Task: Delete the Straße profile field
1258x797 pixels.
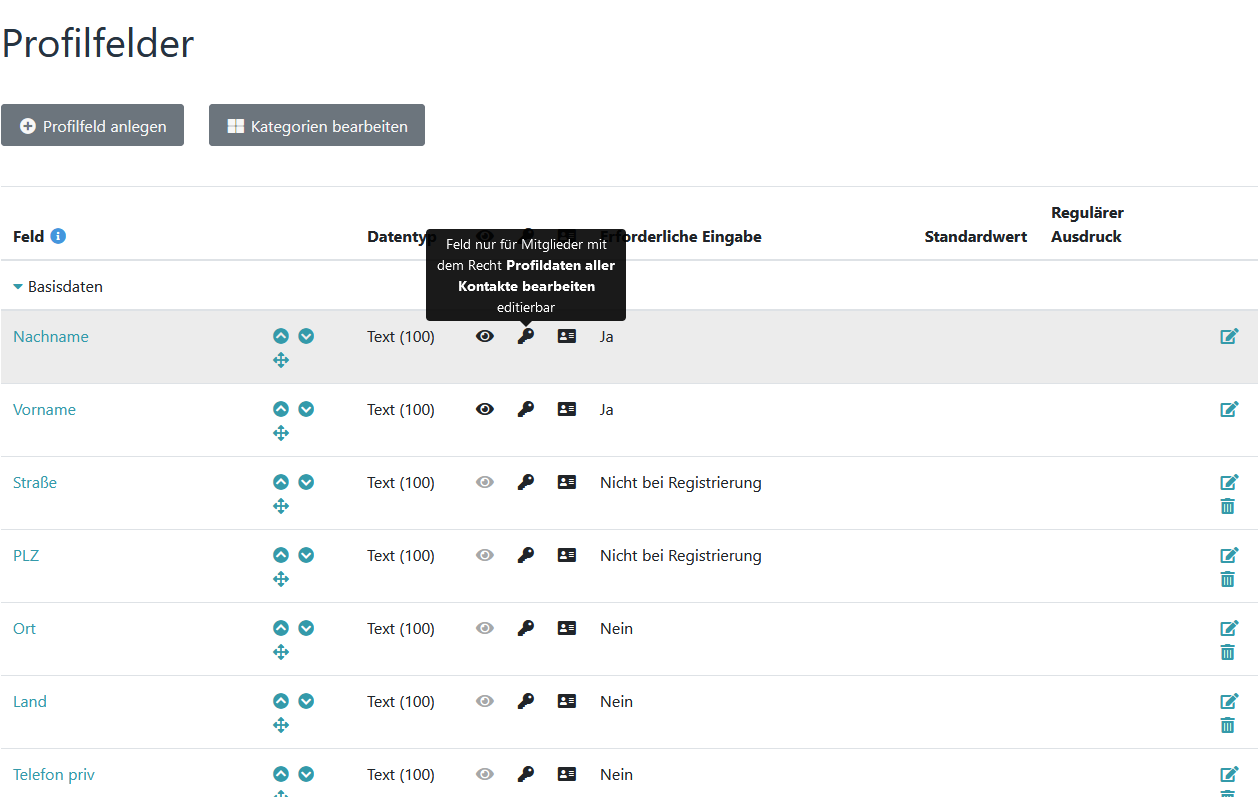Action: 1228,506
